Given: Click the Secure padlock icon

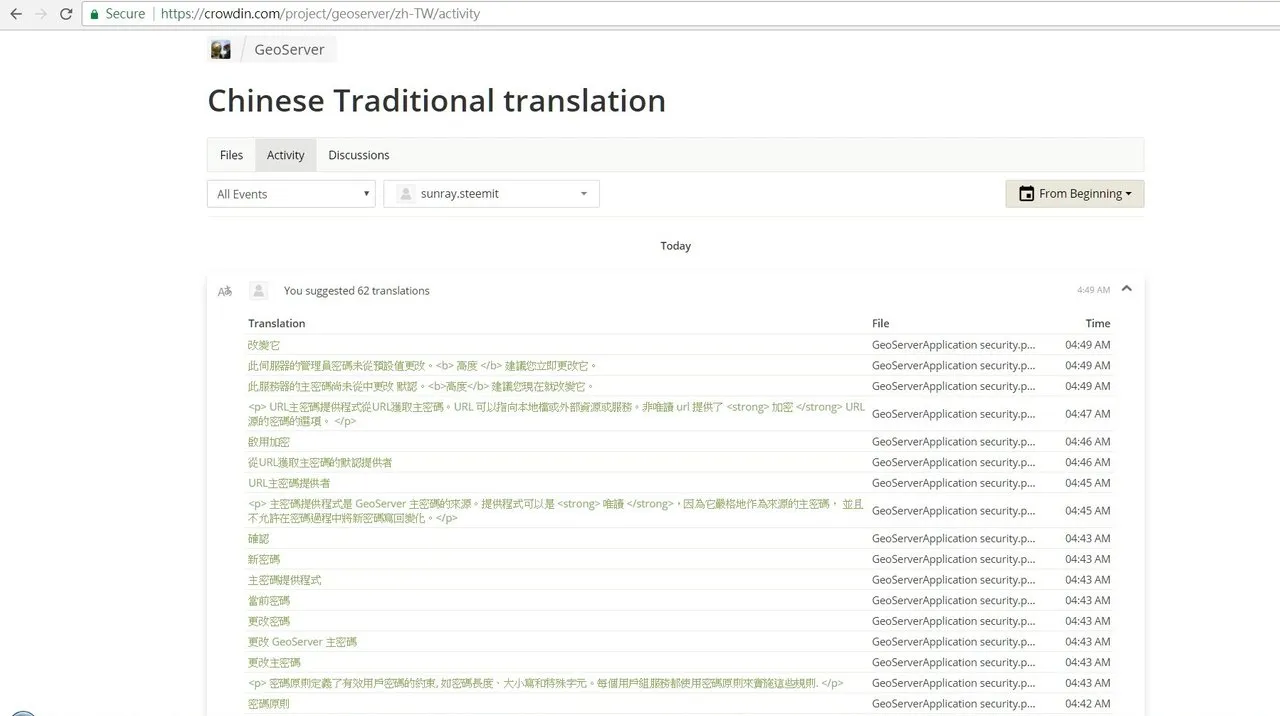Looking at the screenshot, I should tap(95, 14).
